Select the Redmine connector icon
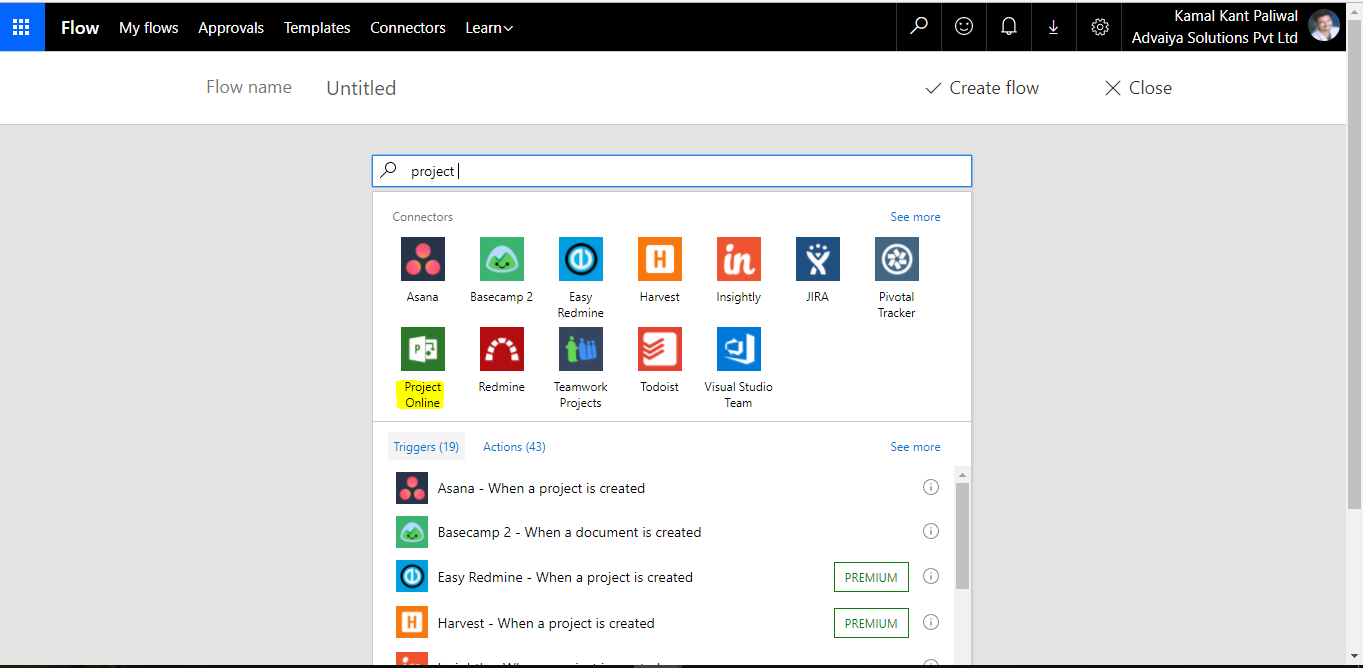This screenshot has height=668, width=1363. coord(502,349)
